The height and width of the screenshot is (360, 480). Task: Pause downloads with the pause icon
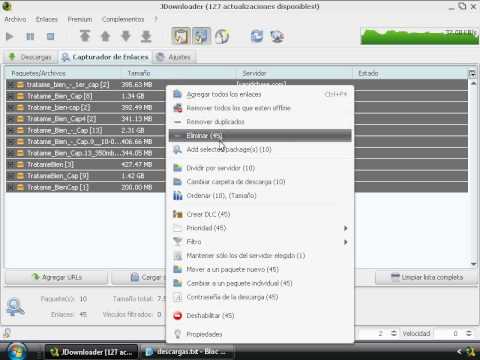30,36
